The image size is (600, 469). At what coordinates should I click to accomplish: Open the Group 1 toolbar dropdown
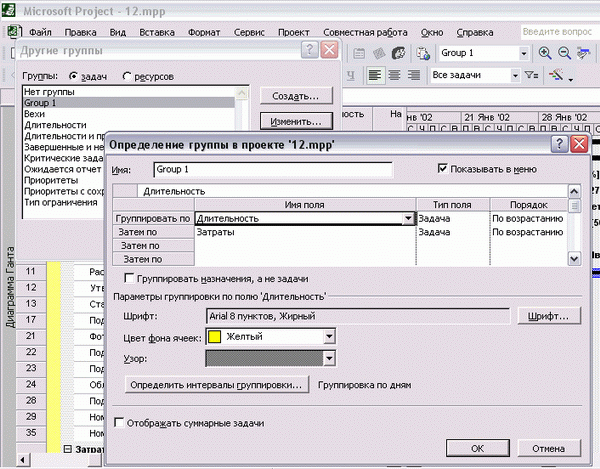coord(523,53)
